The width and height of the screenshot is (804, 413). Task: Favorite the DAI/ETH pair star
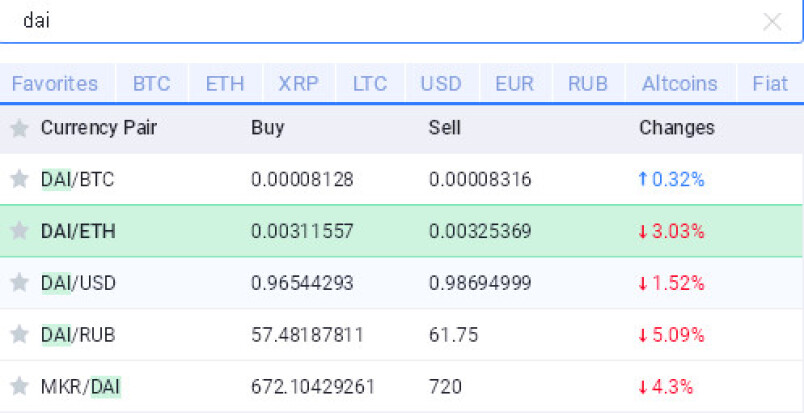pos(19,231)
